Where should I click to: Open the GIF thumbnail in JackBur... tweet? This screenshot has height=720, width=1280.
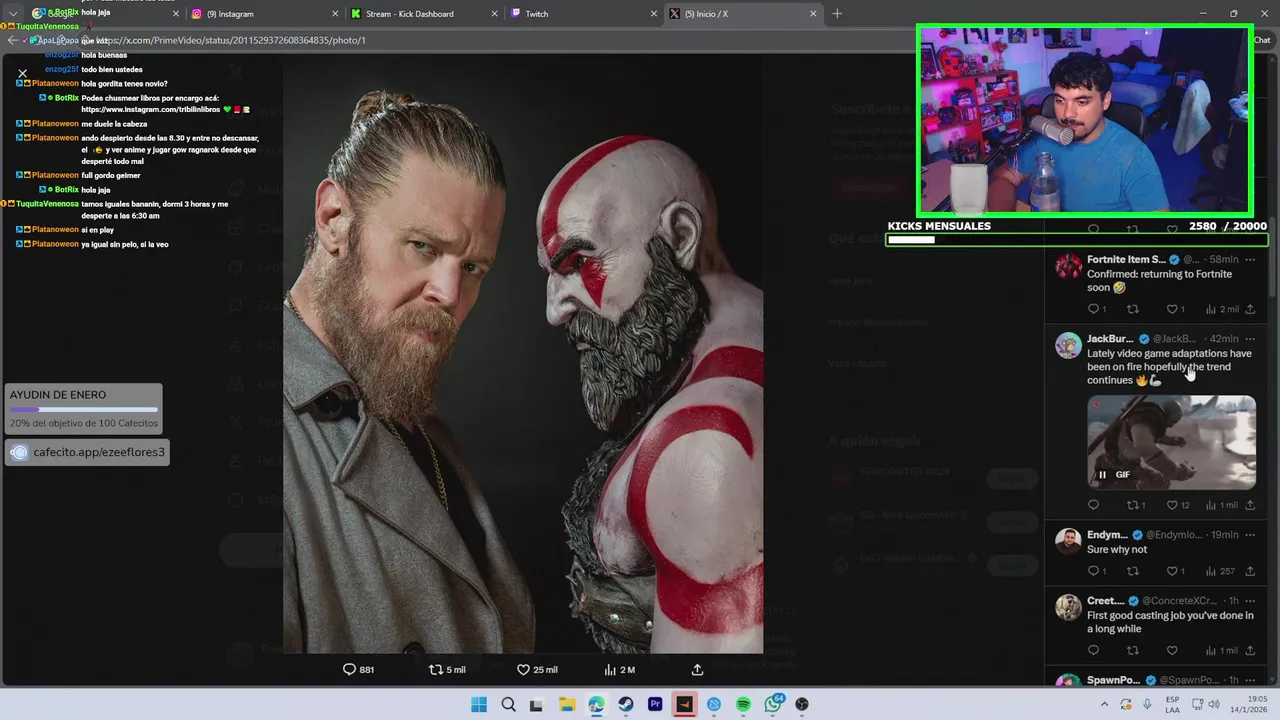click(1171, 442)
